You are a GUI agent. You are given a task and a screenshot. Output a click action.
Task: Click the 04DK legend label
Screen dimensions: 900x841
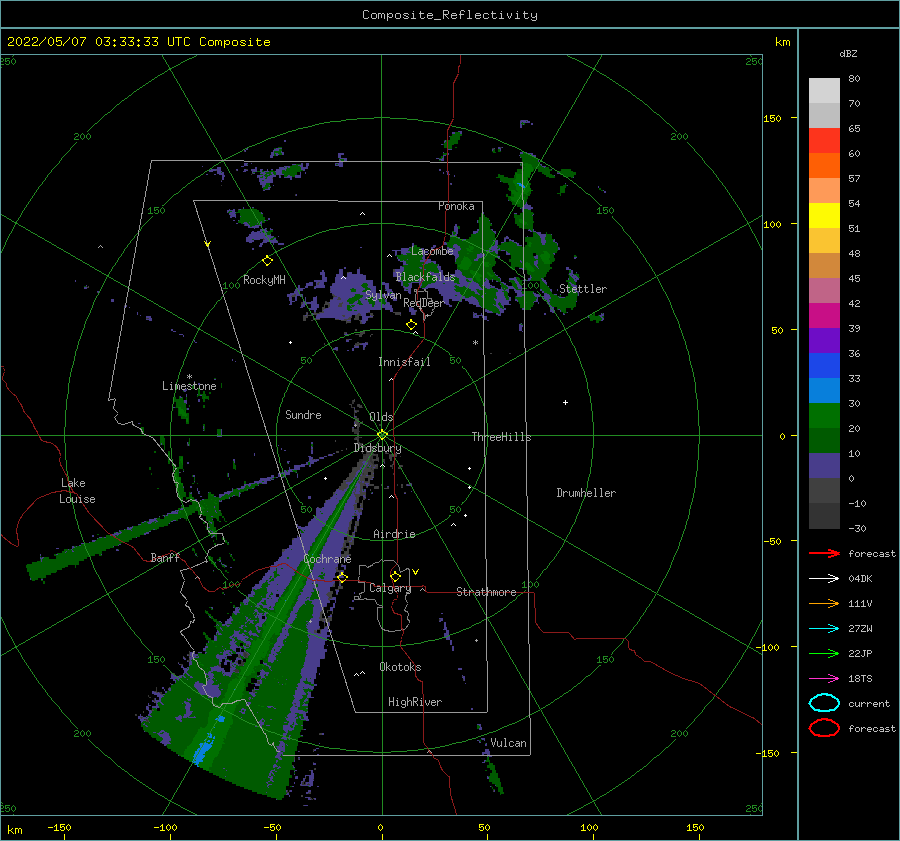pyautogui.click(x=860, y=579)
